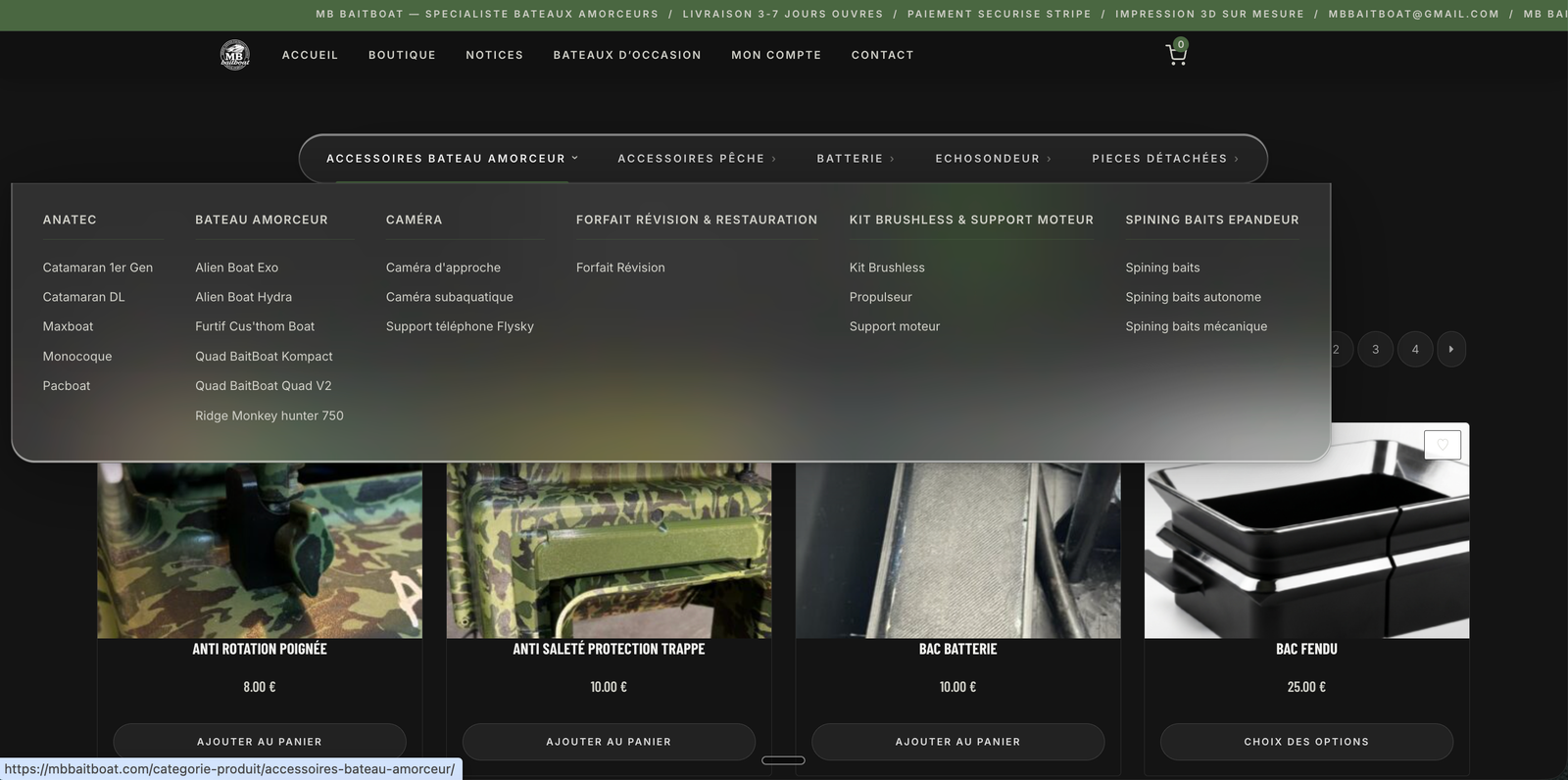The height and width of the screenshot is (780, 1568).
Task: Select Ridge Monkey hunter 750 link
Action: point(269,415)
